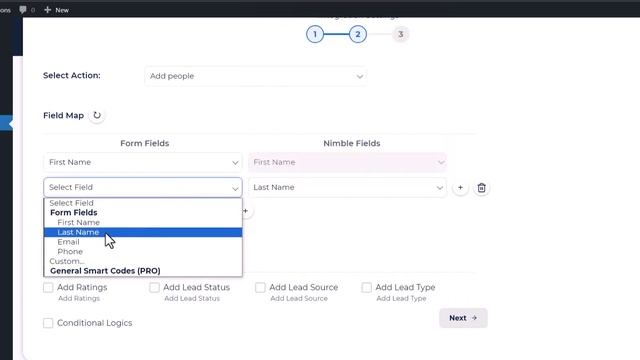Tick the Add Ratings checkbox
The height and width of the screenshot is (360, 640).
pos(48,288)
